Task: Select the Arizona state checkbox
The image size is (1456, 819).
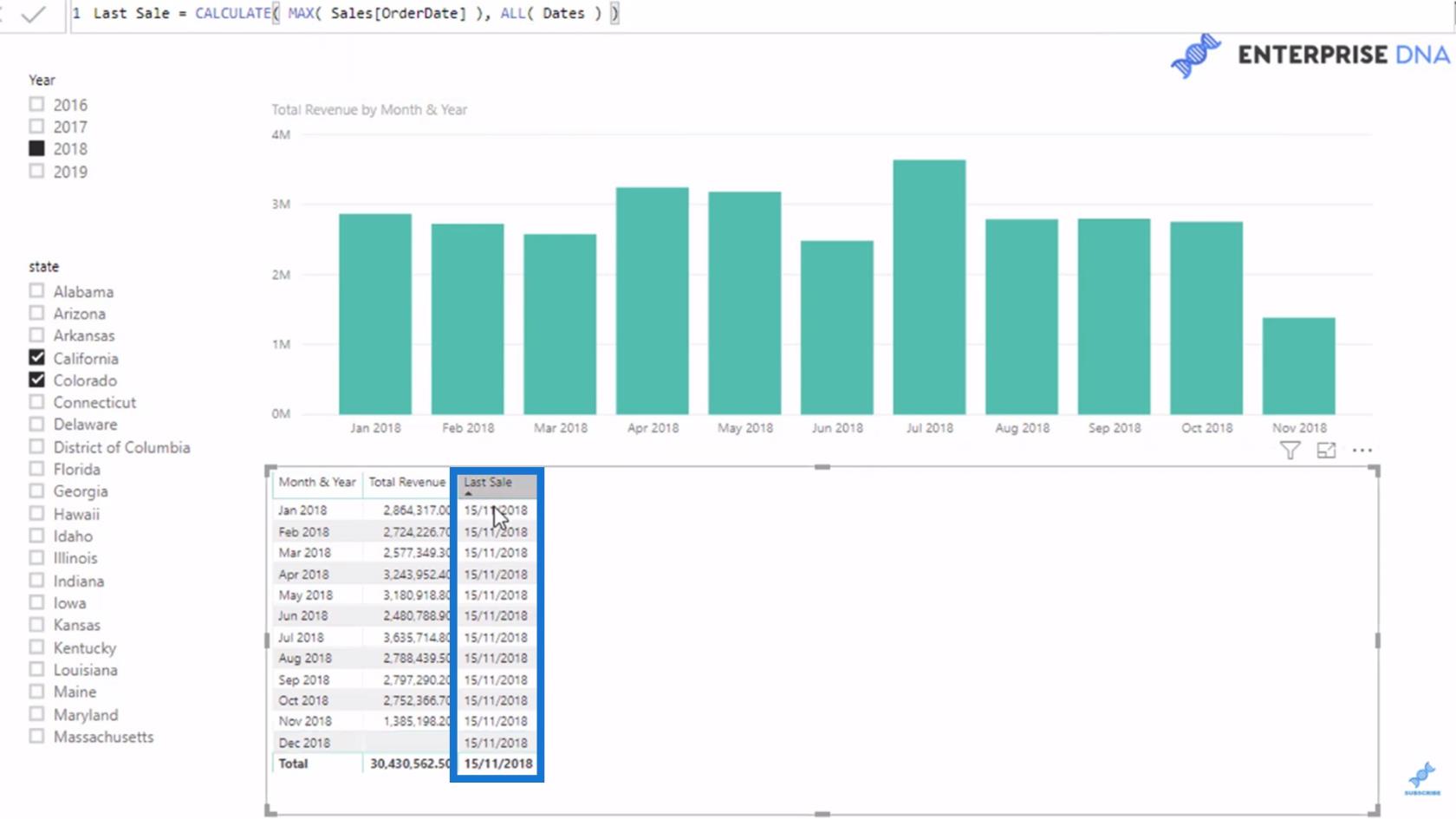Action: pyautogui.click(x=36, y=313)
